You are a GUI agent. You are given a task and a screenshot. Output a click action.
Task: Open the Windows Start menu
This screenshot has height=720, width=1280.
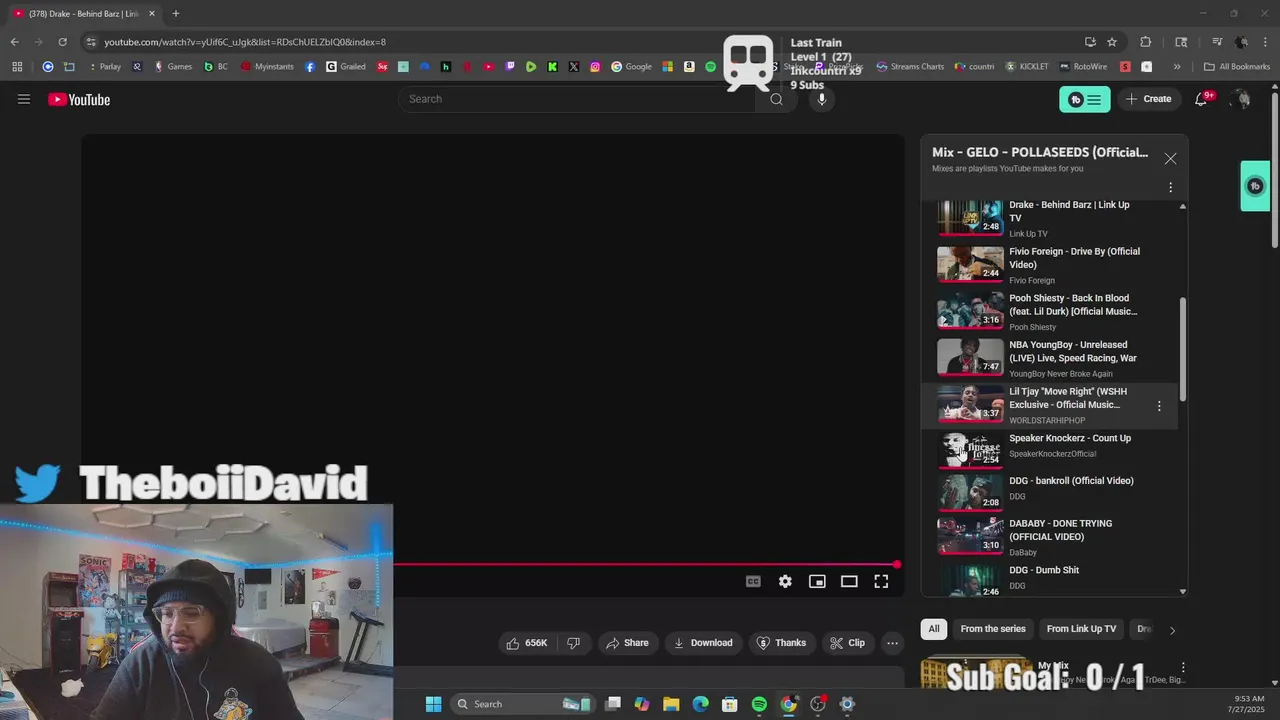(433, 704)
